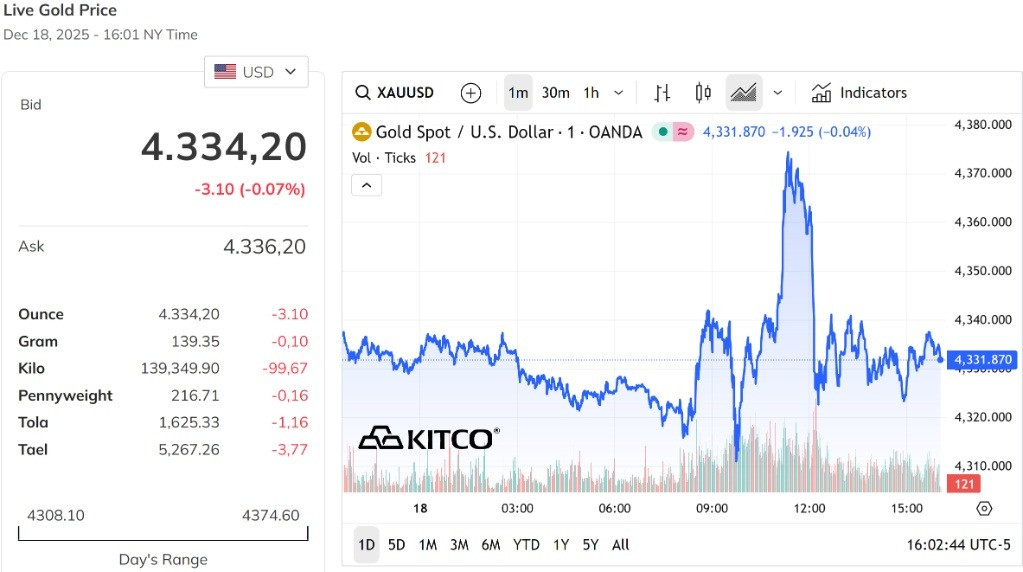Select the 1m interval button
The width and height of the screenshot is (1023, 572).
518,93
